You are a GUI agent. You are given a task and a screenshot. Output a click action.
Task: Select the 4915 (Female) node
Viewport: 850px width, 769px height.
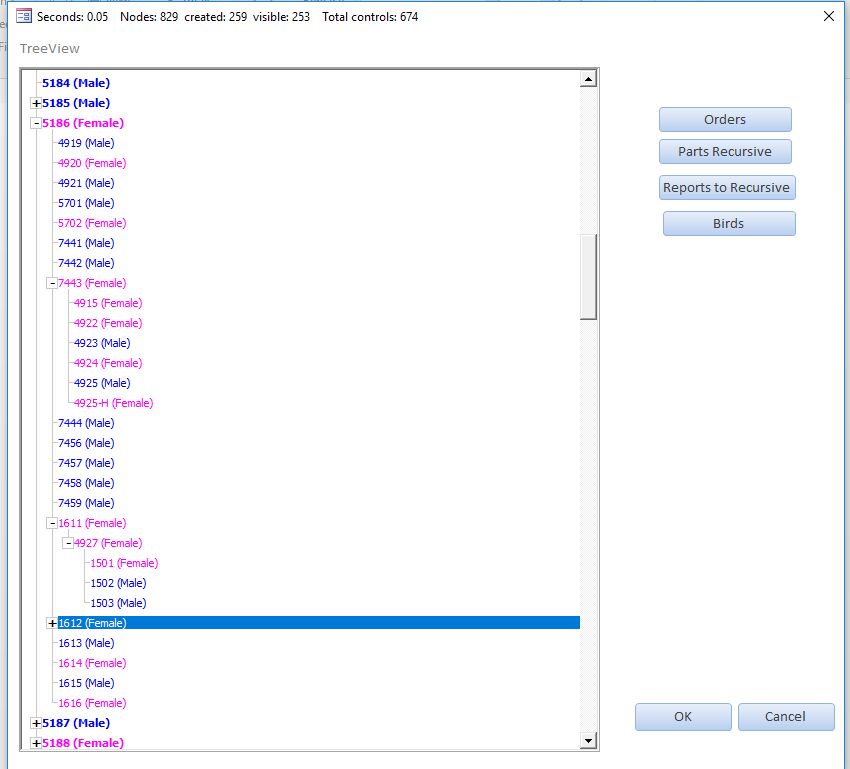tap(108, 303)
